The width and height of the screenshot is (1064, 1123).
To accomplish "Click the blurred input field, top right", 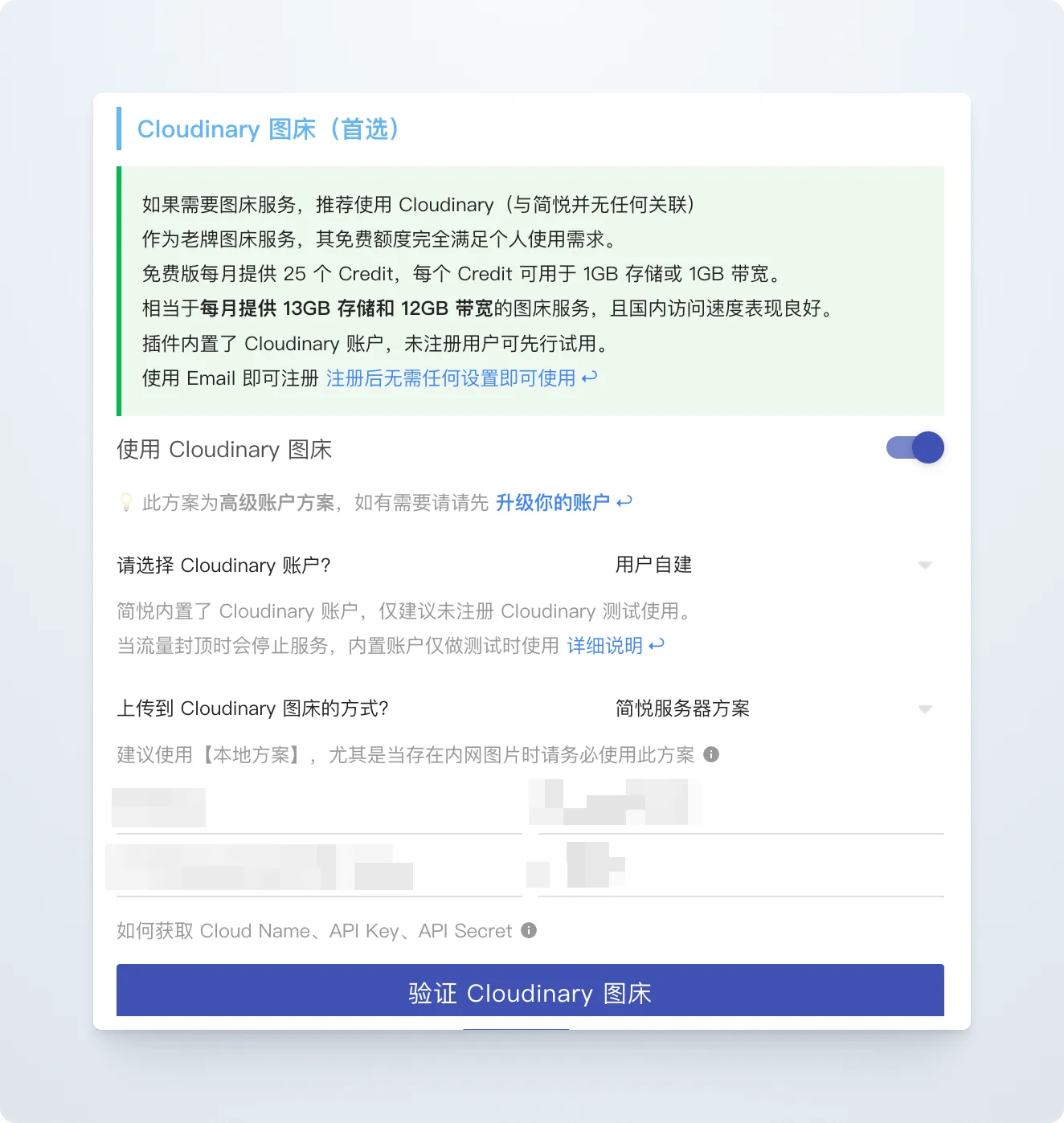I will [x=741, y=810].
